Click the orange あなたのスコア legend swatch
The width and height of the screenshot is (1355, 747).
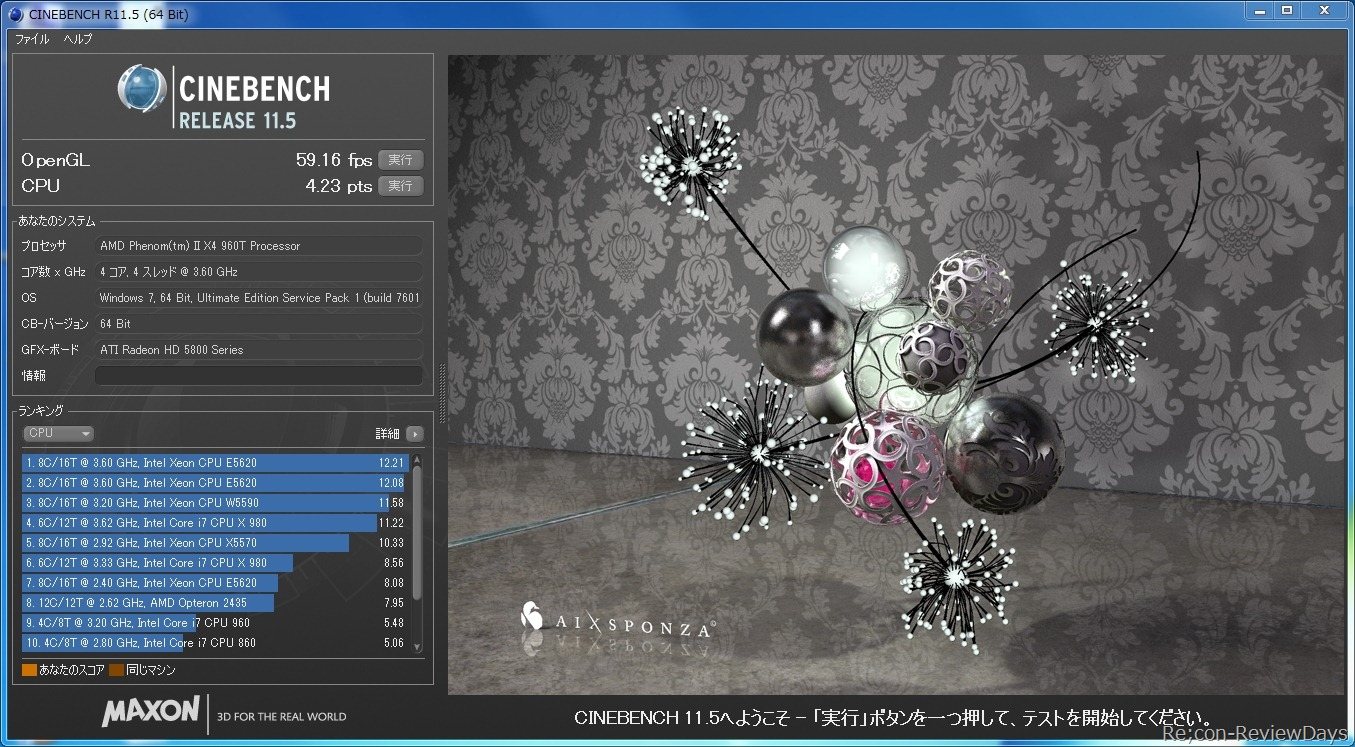[x=29, y=670]
